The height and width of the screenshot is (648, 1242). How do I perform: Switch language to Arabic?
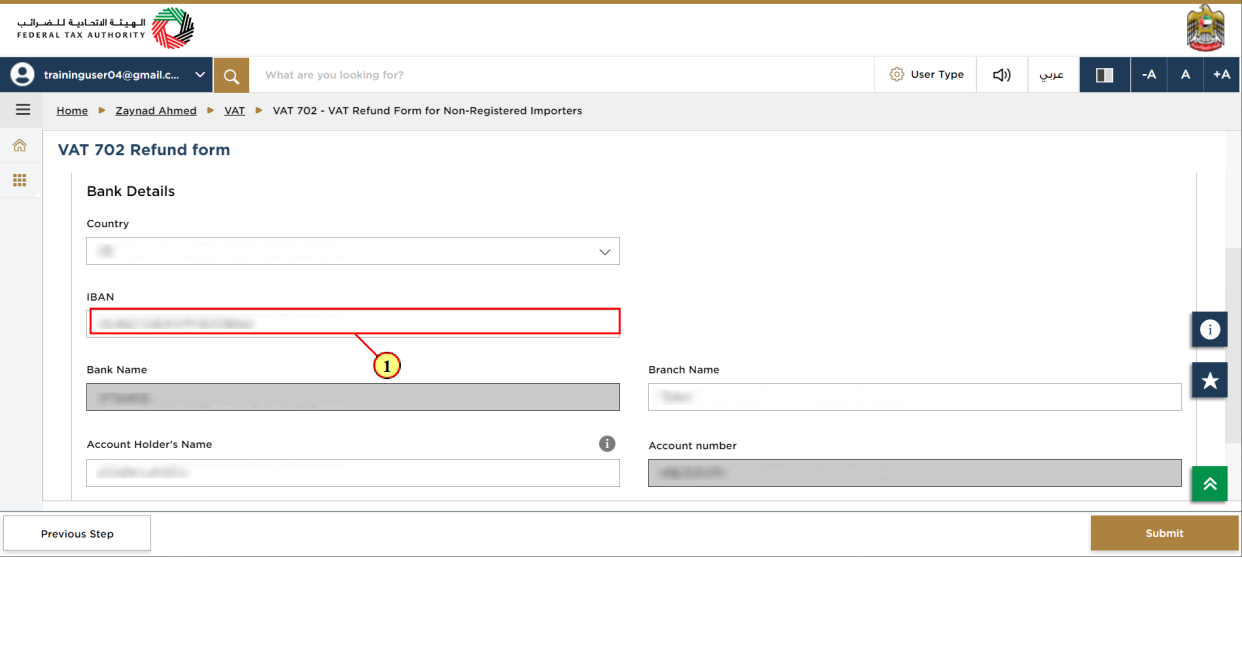(x=1052, y=75)
